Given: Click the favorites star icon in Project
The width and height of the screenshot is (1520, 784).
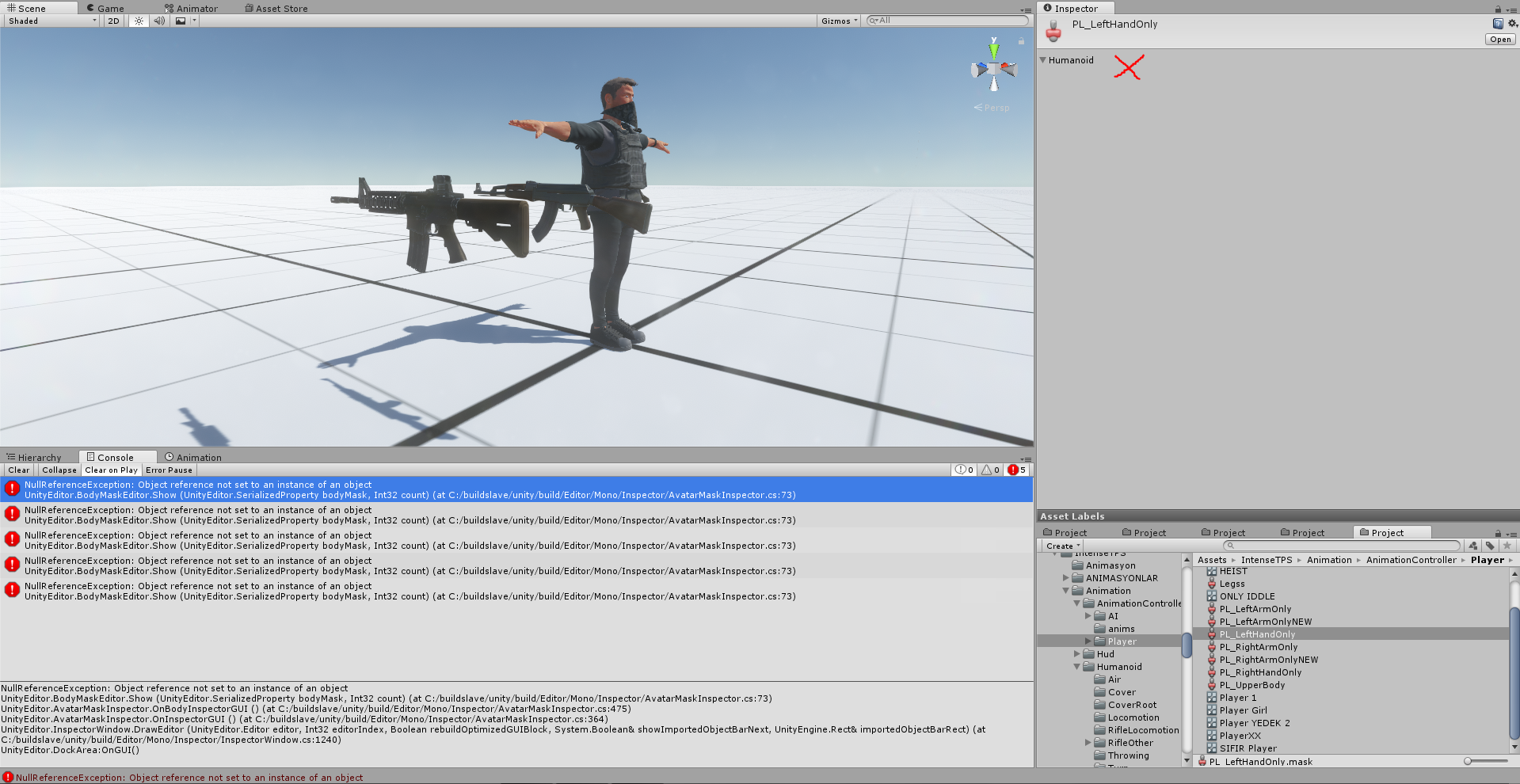Looking at the screenshot, I should [1507, 546].
